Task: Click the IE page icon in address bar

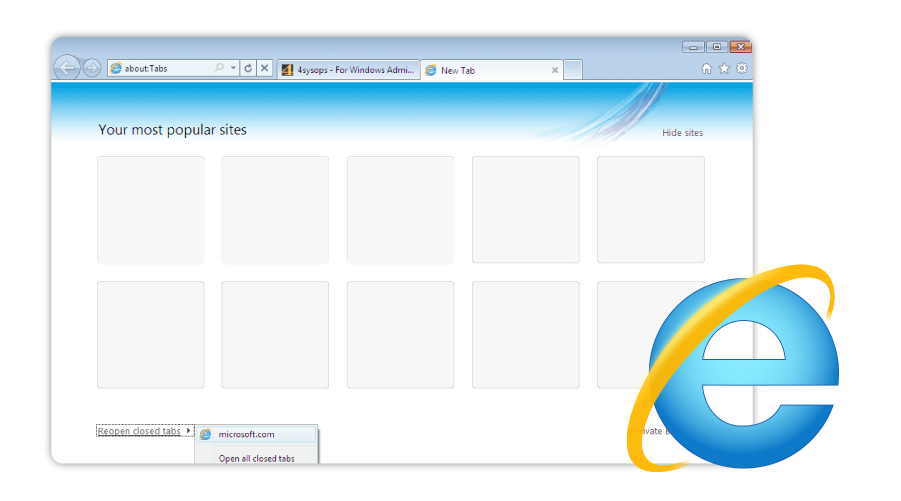Action: tap(116, 68)
